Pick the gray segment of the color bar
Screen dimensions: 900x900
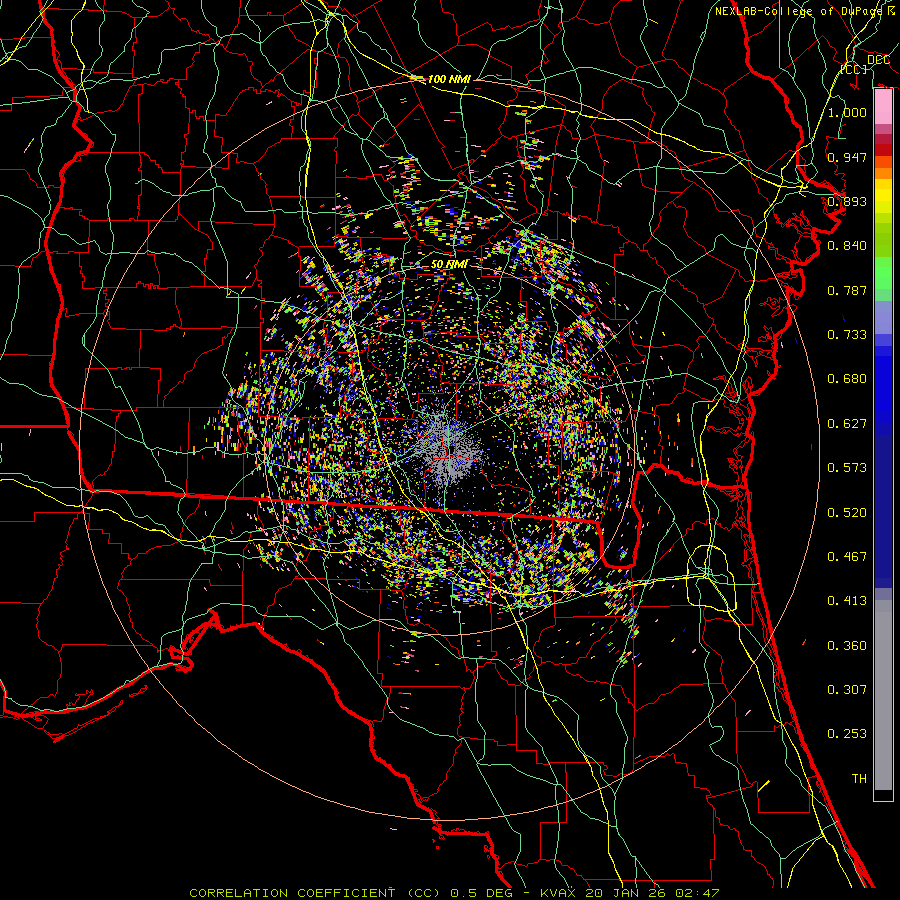pos(883,695)
